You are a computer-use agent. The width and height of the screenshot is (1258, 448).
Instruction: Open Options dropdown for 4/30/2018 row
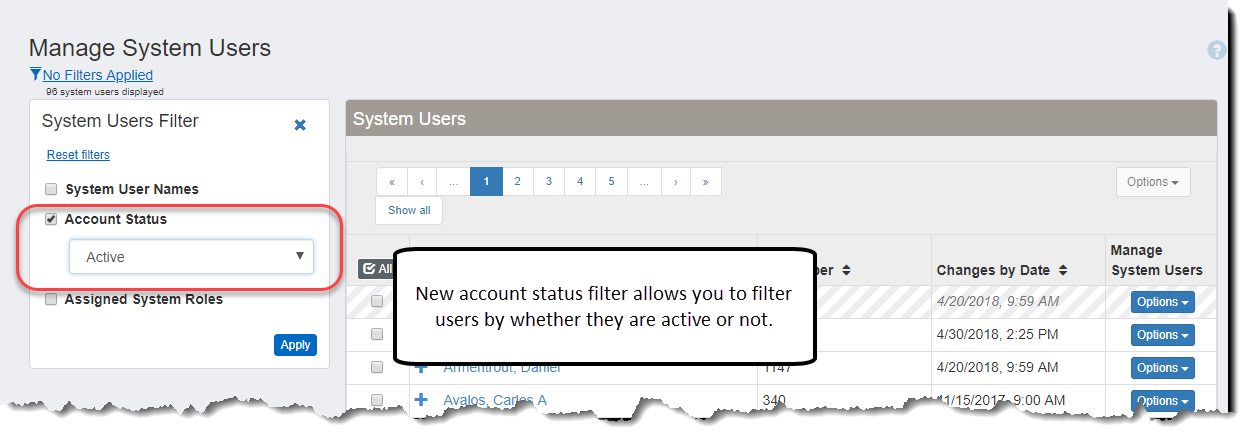click(1162, 335)
